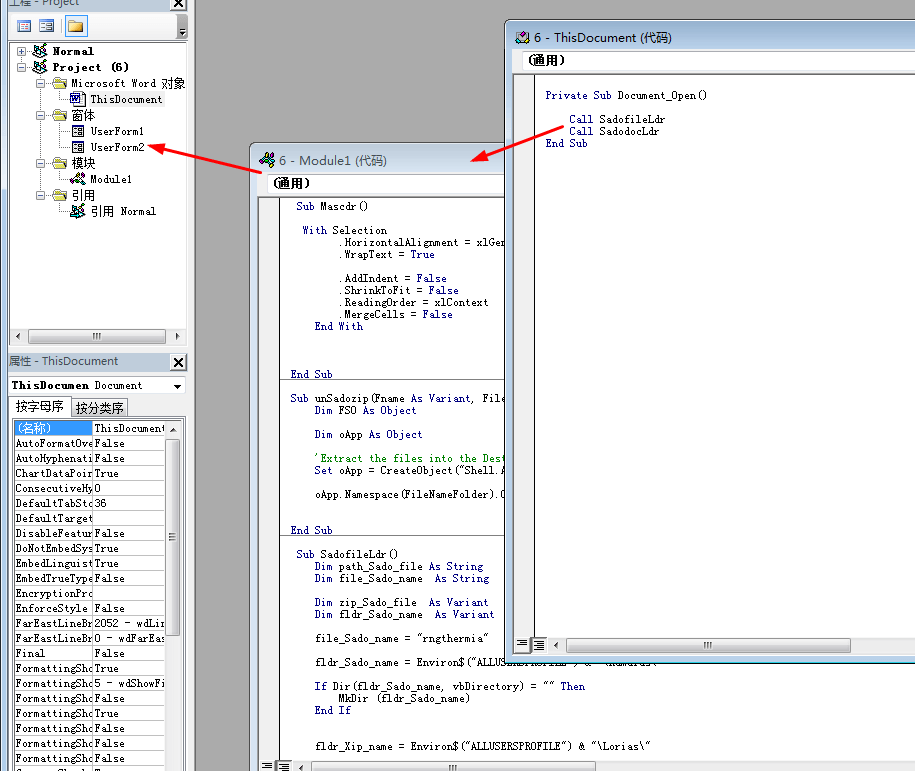The height and width of the screenshot is (771, 915).
Task: Close the Properties panel
Action: (179, 362)
